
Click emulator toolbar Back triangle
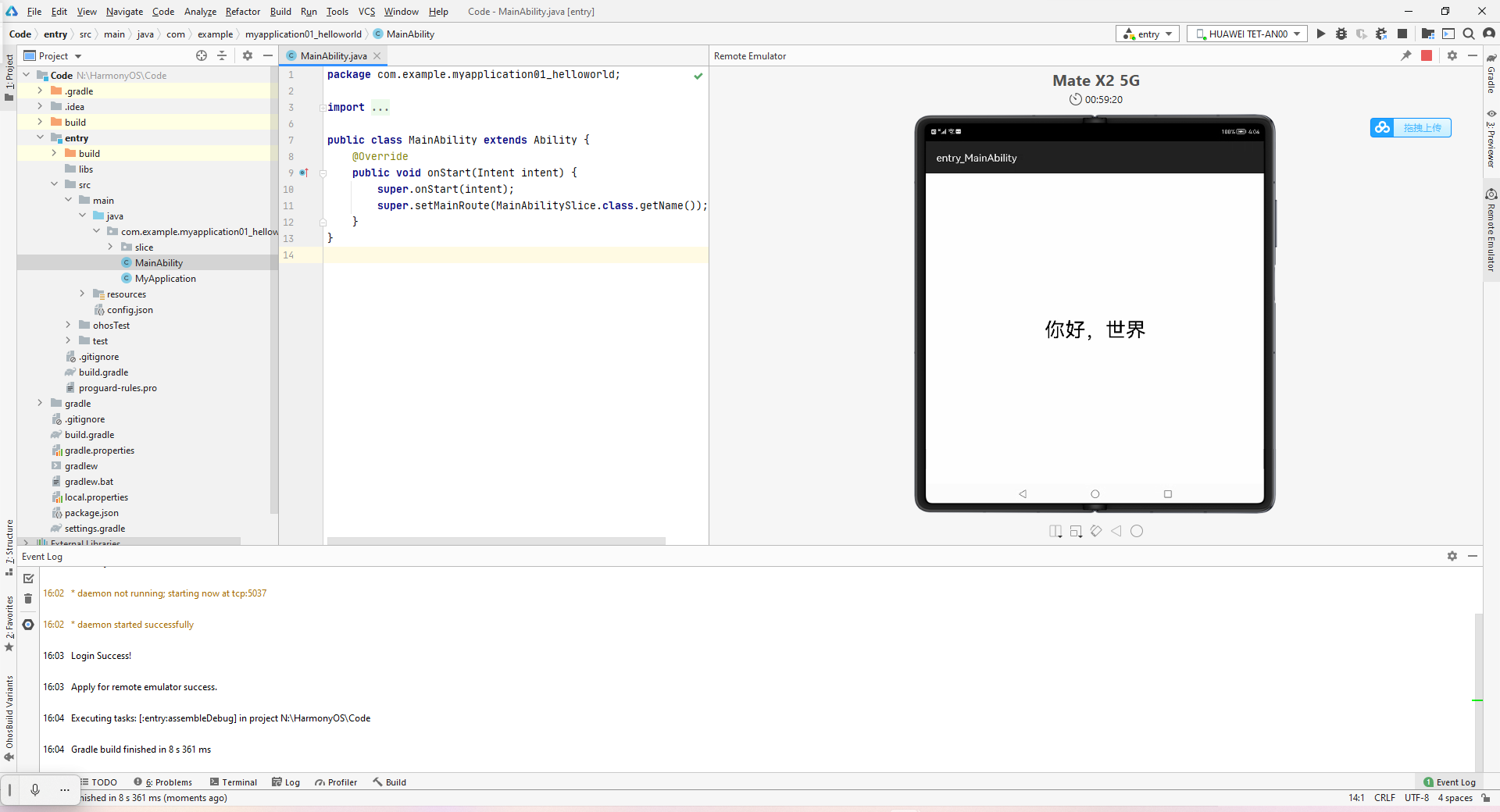click(1116, 531)
